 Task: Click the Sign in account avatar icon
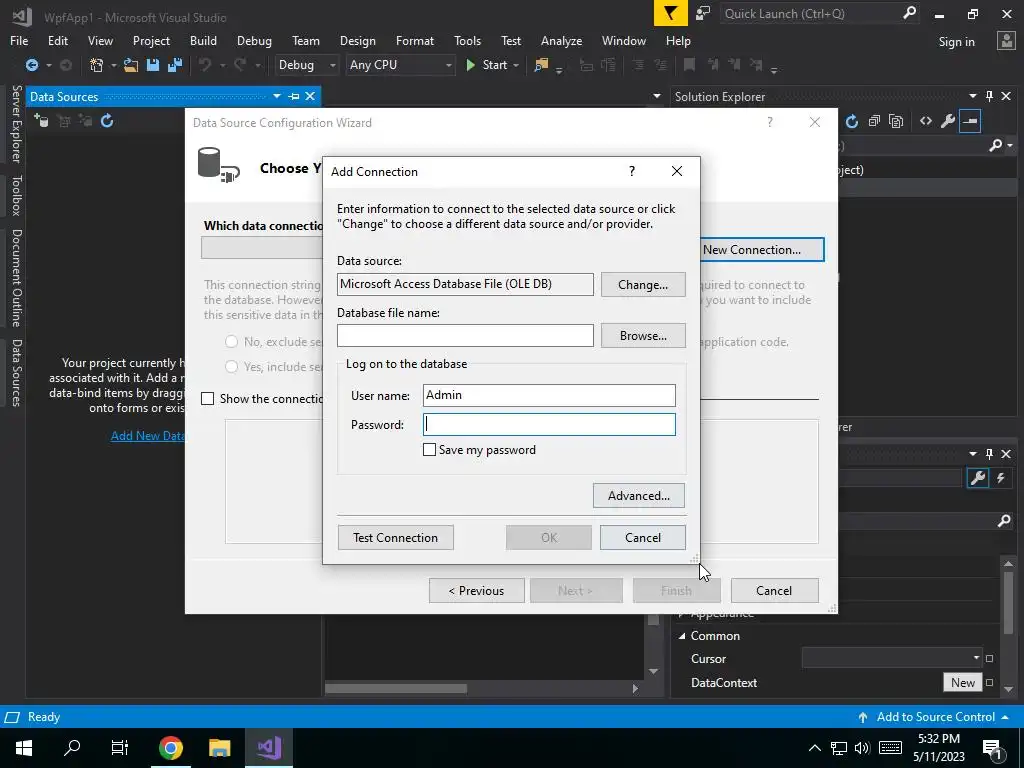[1006, 41]
